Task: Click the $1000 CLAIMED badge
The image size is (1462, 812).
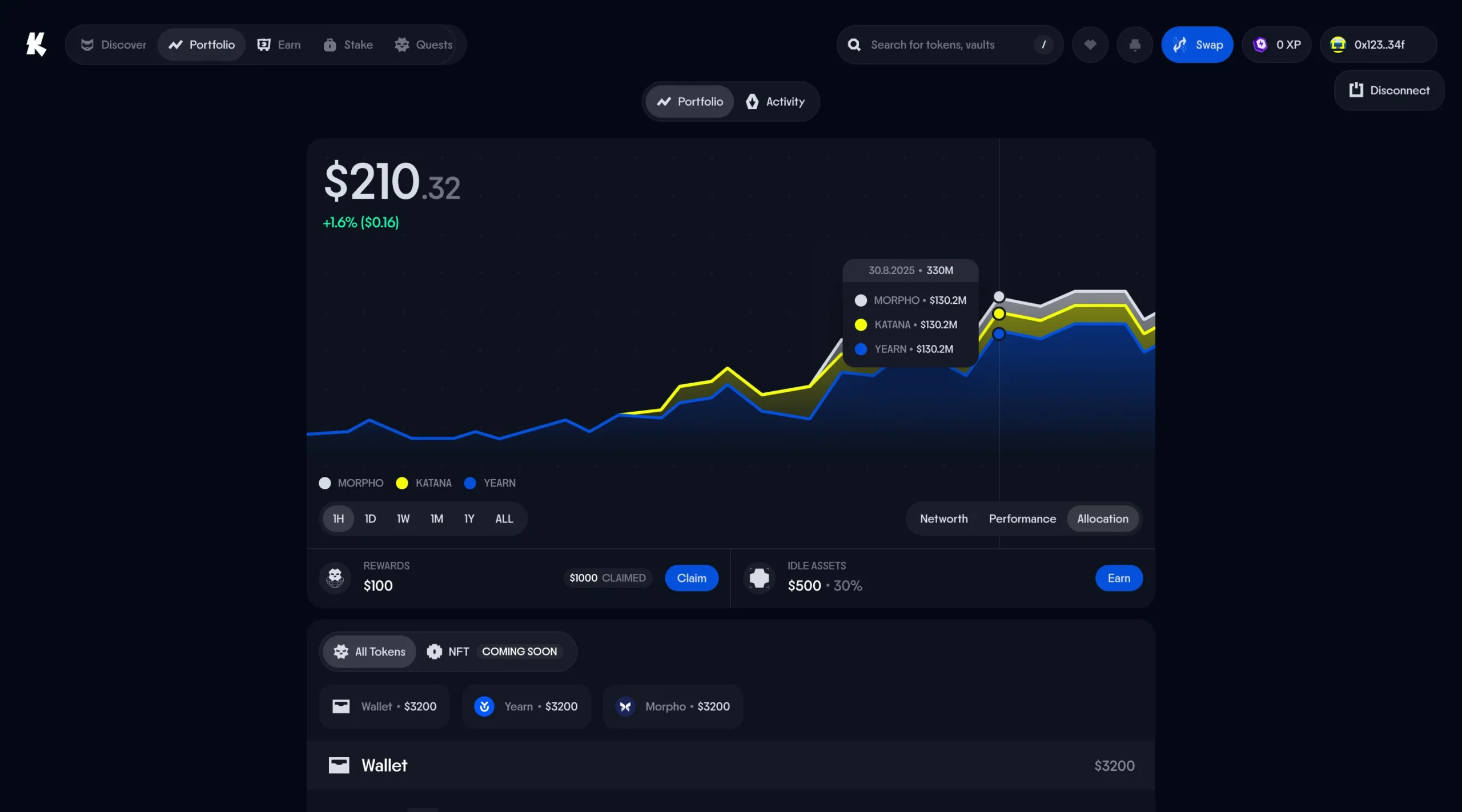Action: [608, 578]
